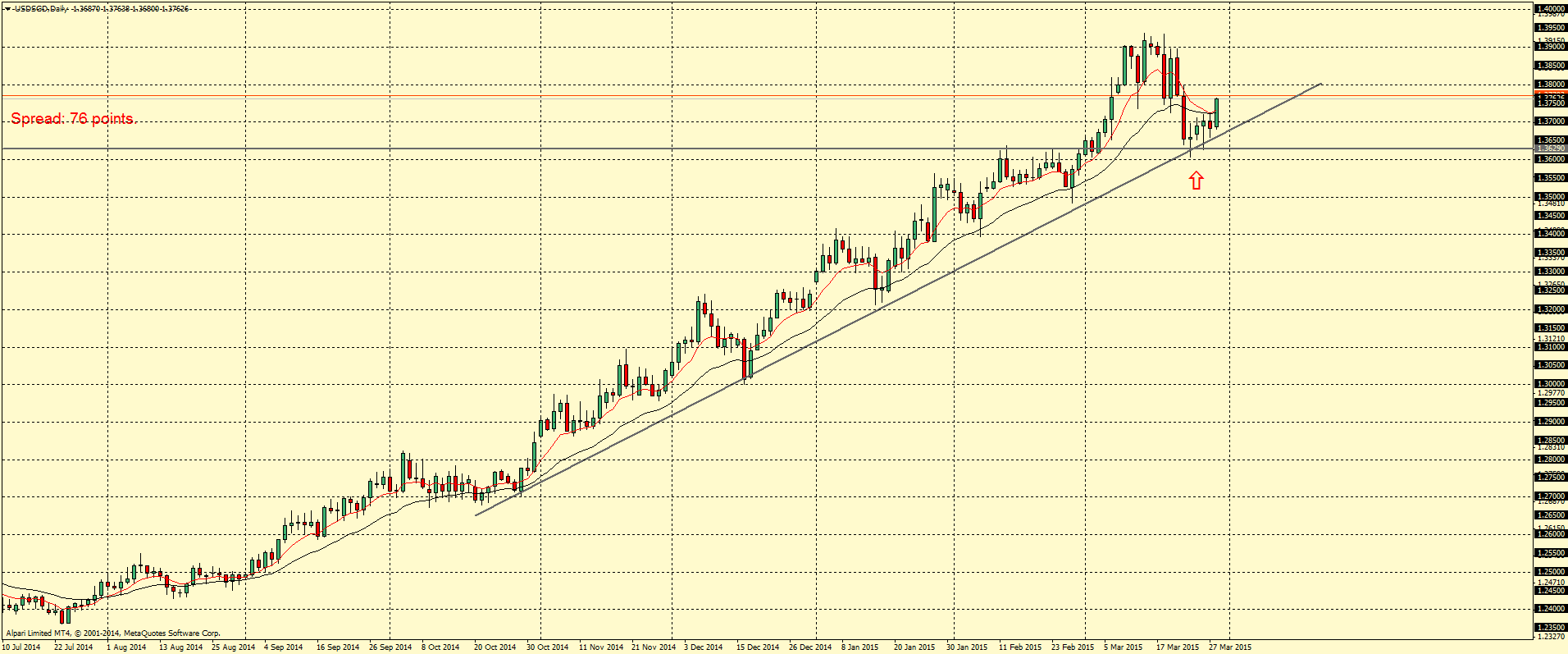1568x654 pixels.
Task: Click the '30 Oct 2014' date label
Action: click(x=547, y=647)
